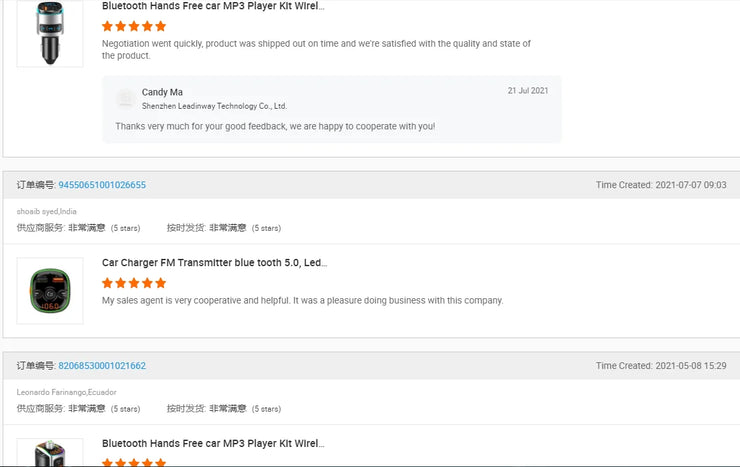Open the Car Charger FM Transmitter product title
This screenshot has width=740, height=467.
pos(214,263)
